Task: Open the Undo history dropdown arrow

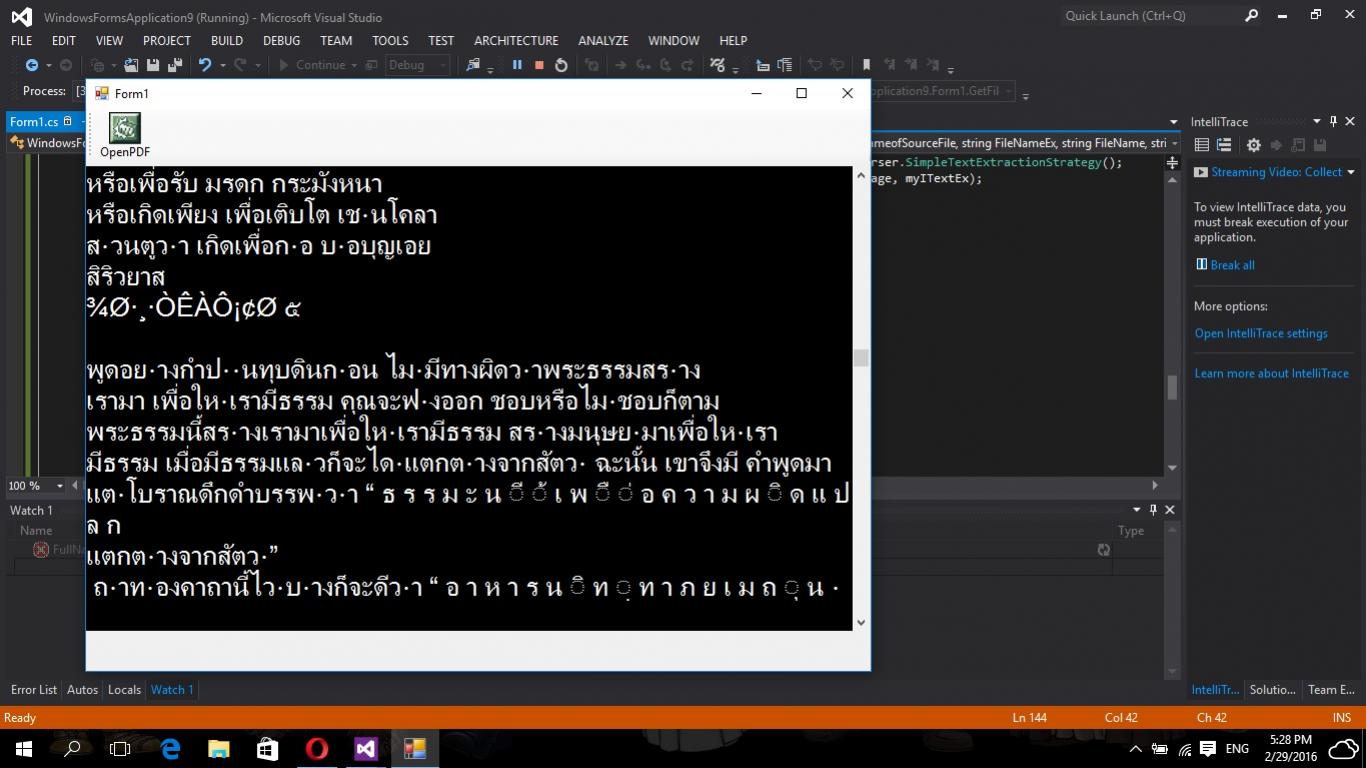Action: coord(222,65)
